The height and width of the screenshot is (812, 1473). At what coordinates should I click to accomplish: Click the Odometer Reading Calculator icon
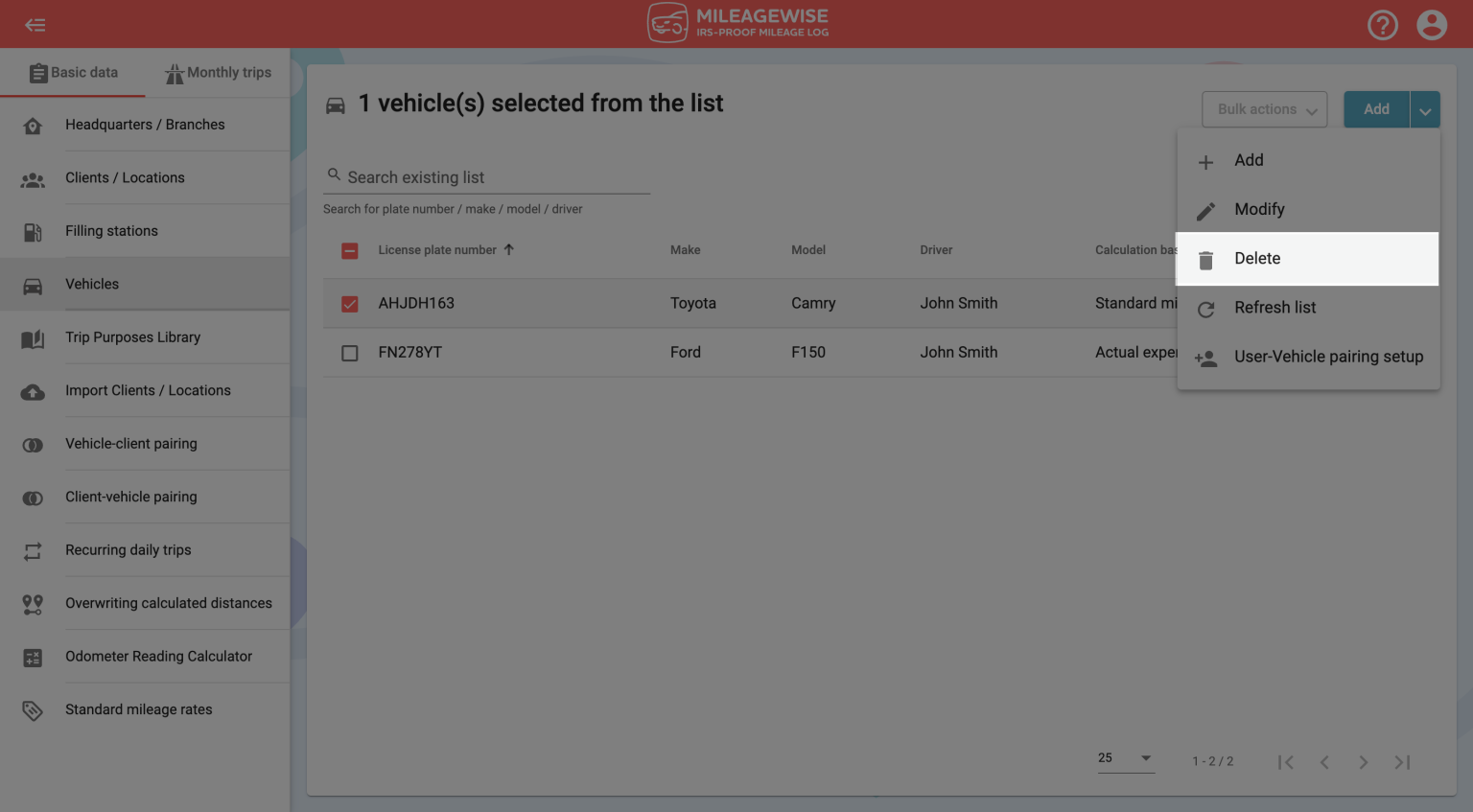[33, 656]
